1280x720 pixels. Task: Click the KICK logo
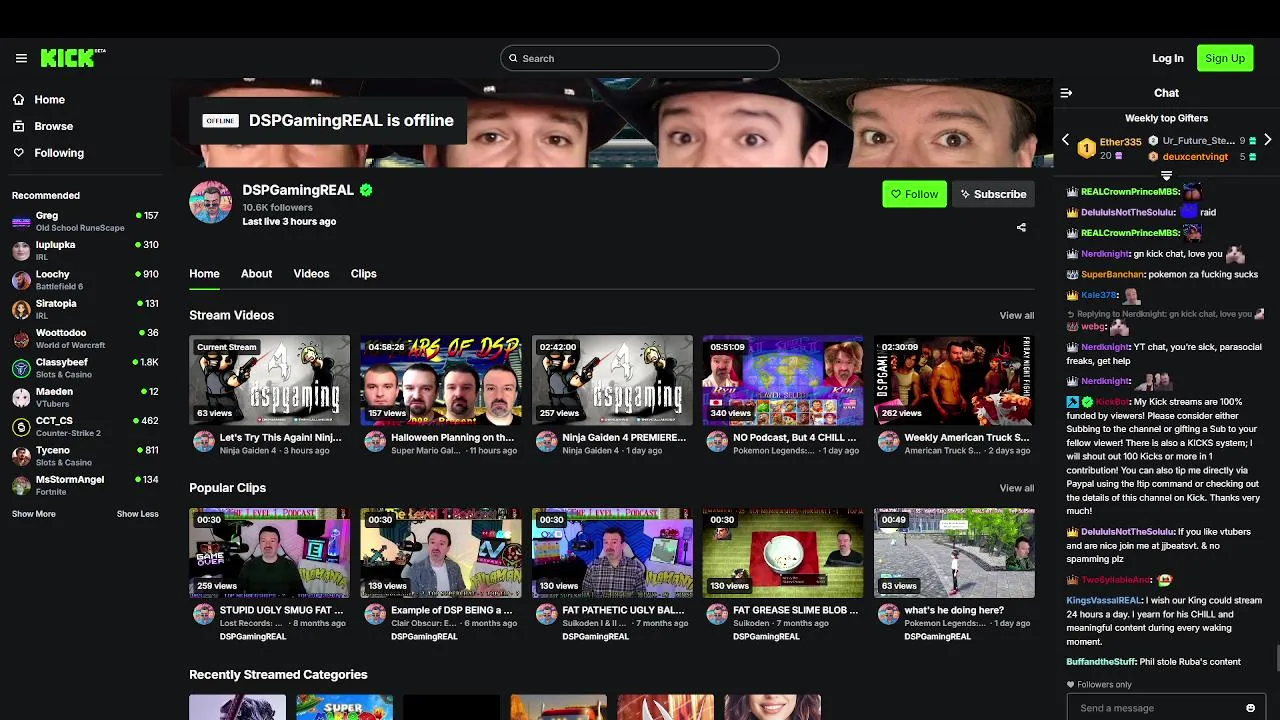[x=72, y=58]
